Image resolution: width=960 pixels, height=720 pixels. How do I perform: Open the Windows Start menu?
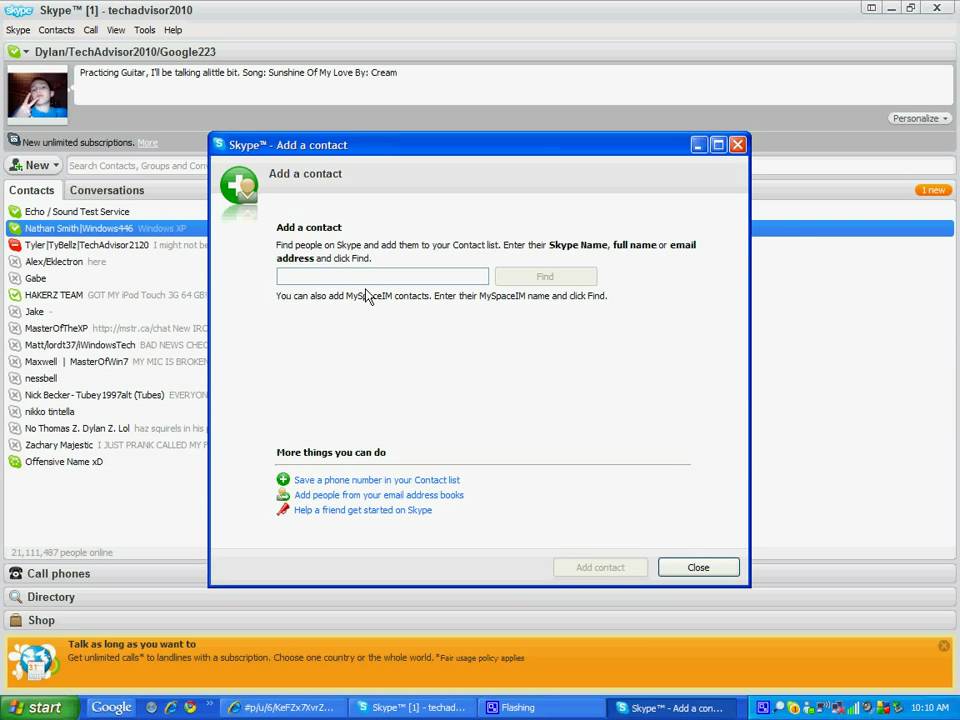[40, 708]
